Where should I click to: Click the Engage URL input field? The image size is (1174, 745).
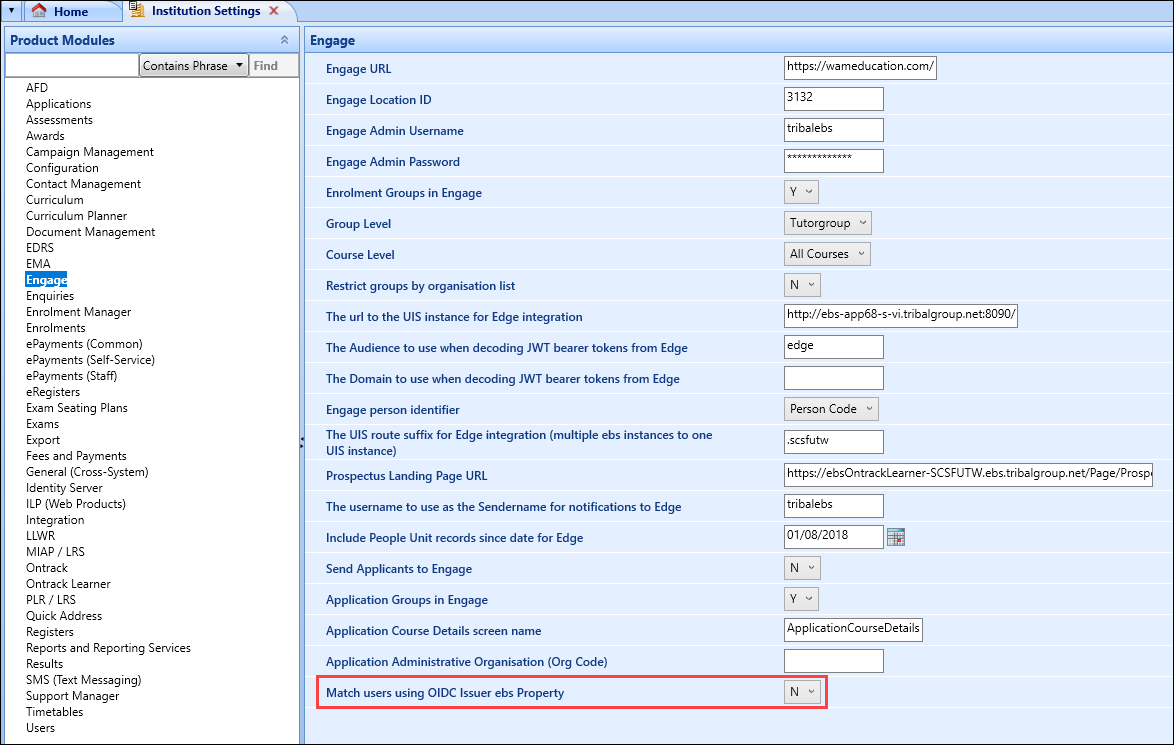click(x=860, y=67)
